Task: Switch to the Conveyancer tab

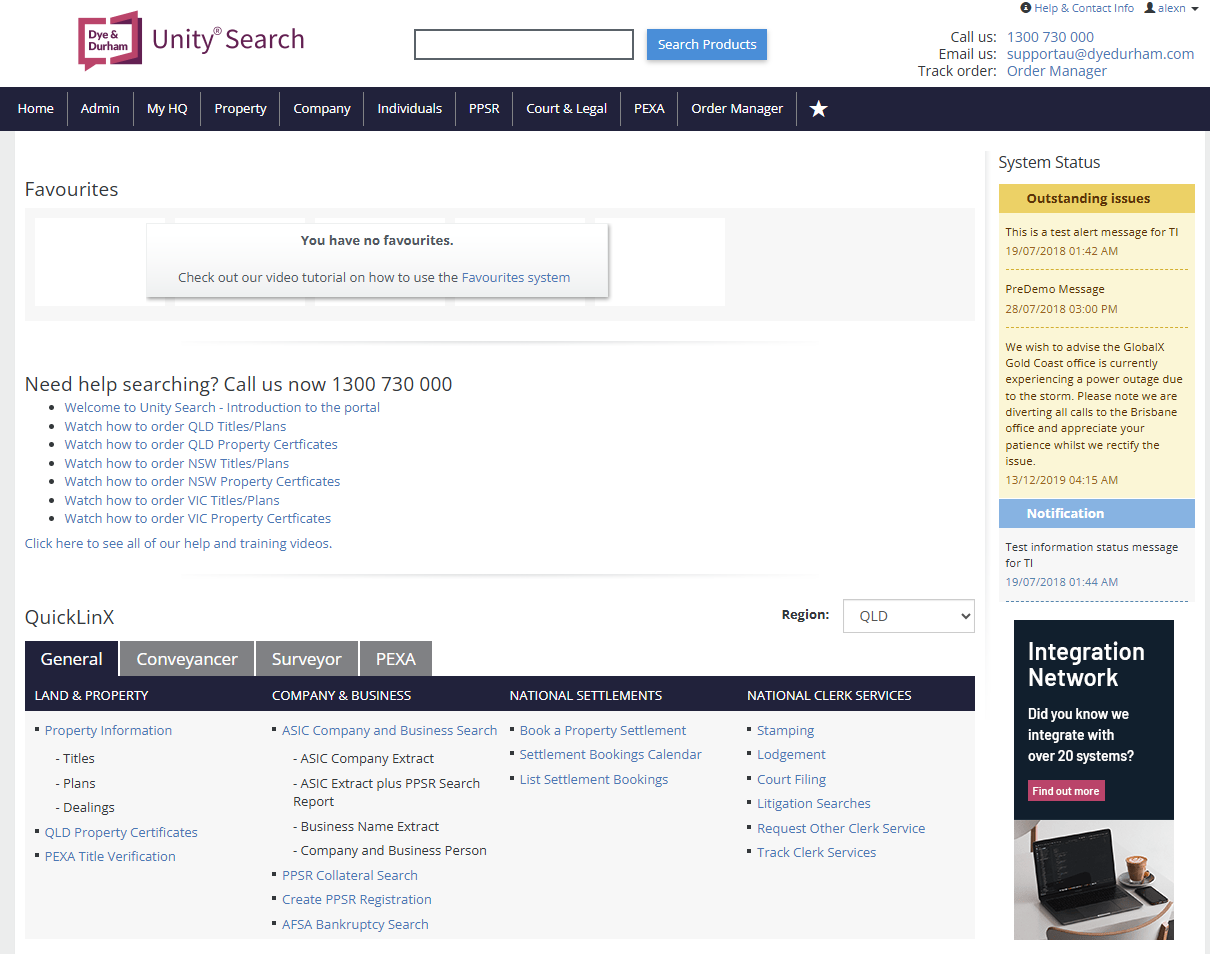Action: tap(187, 659)
